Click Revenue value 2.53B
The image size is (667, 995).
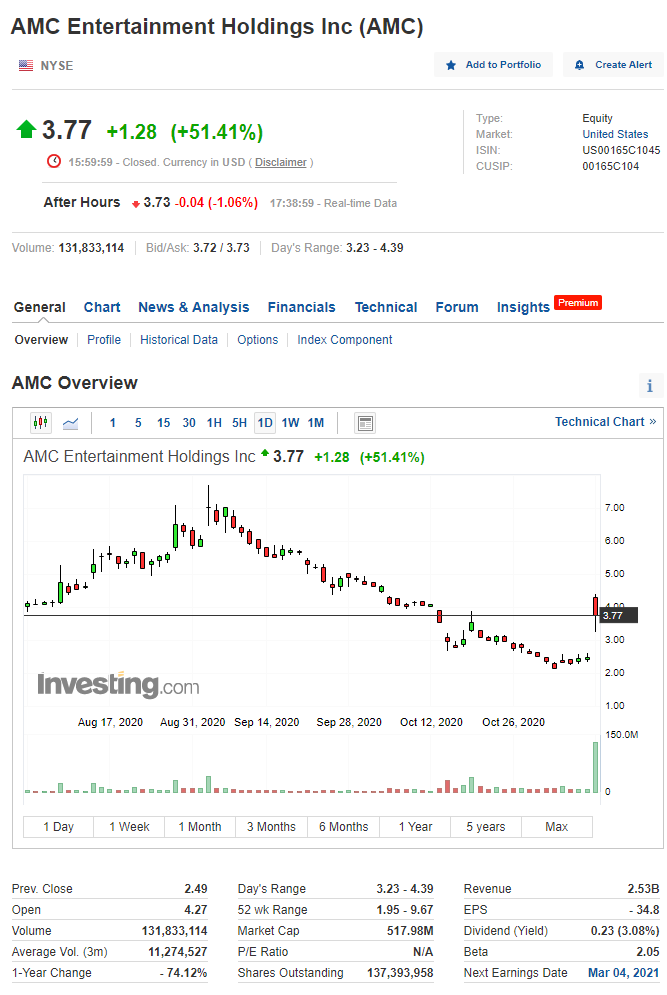(x=643, y=889)
